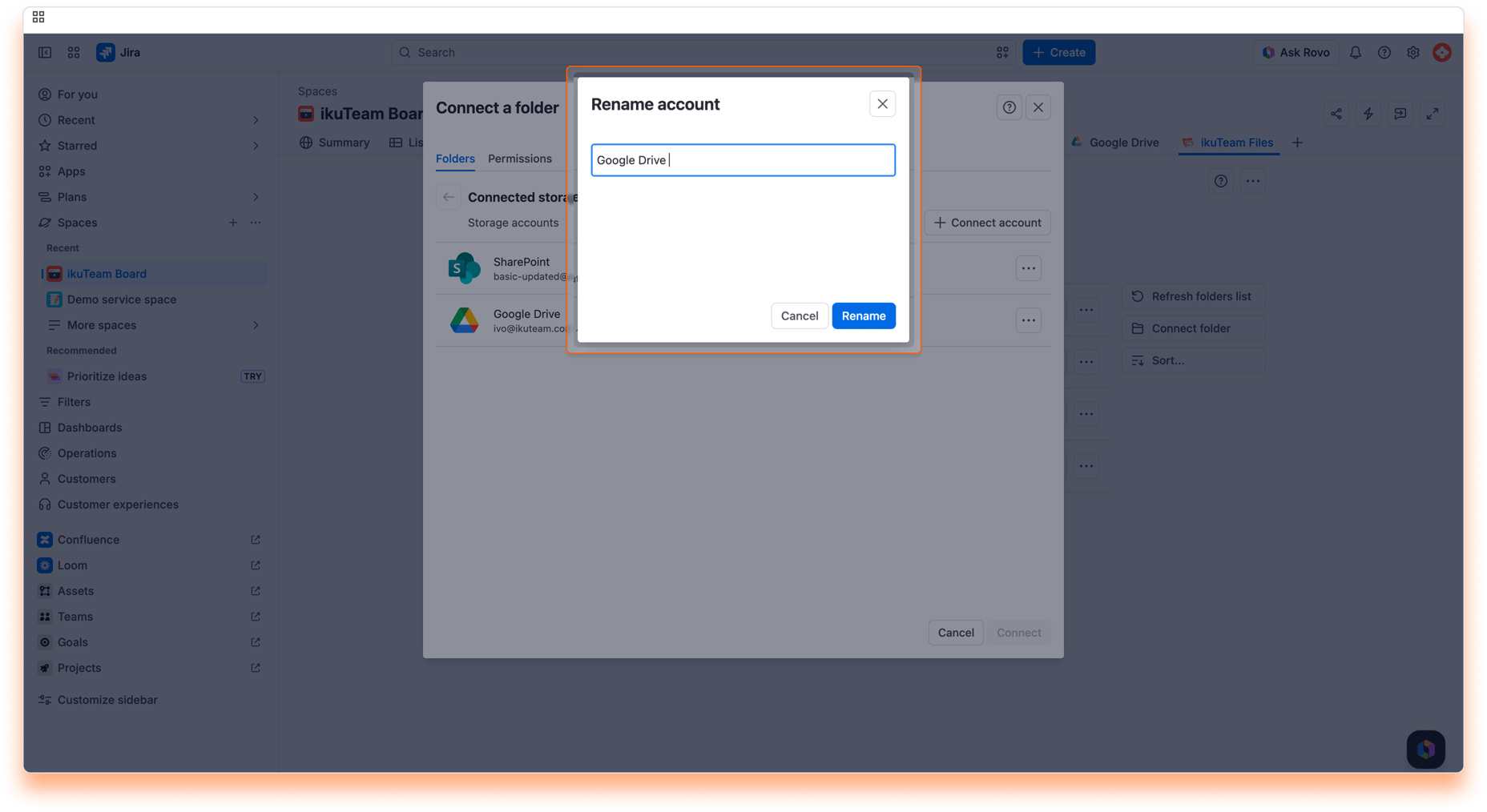Open Dashboards in the sidebar
This screenshot has height=812, width=1487.
click(x=90, y=428)
